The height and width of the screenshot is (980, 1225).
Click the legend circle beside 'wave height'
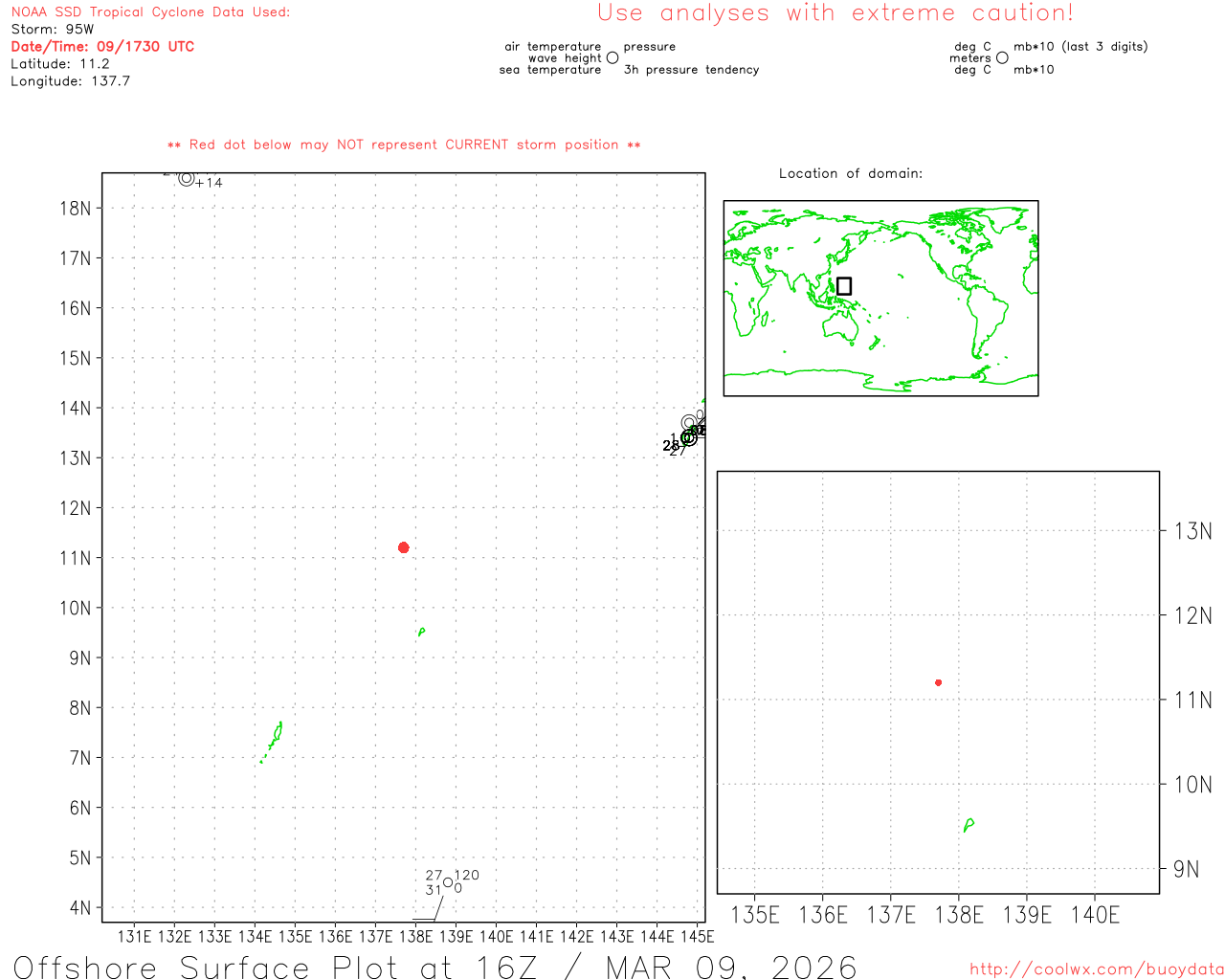pyautogui.click(x=612, y=57)
